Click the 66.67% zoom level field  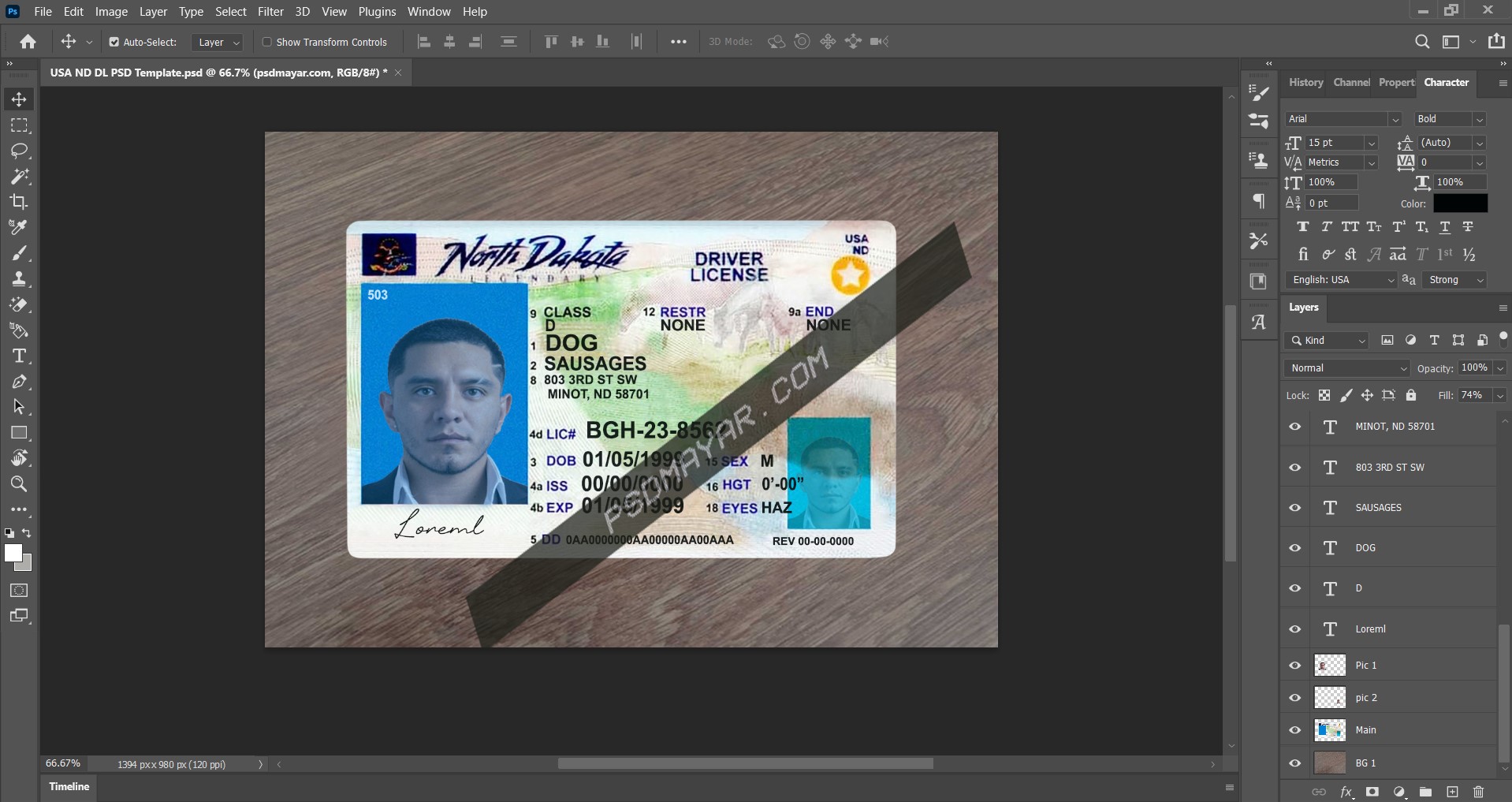(63, 764)
